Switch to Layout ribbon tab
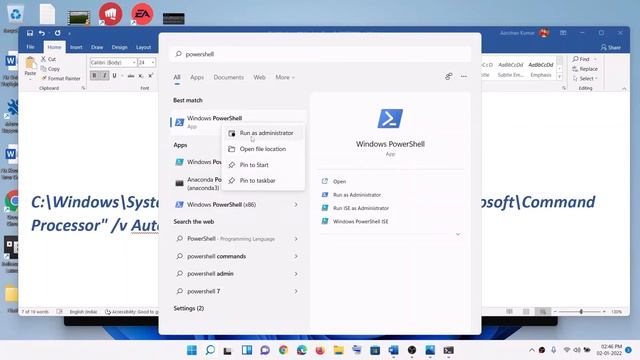Image resolution: width=640 pixels, height=360 pixels. click(x=143, y=47)
